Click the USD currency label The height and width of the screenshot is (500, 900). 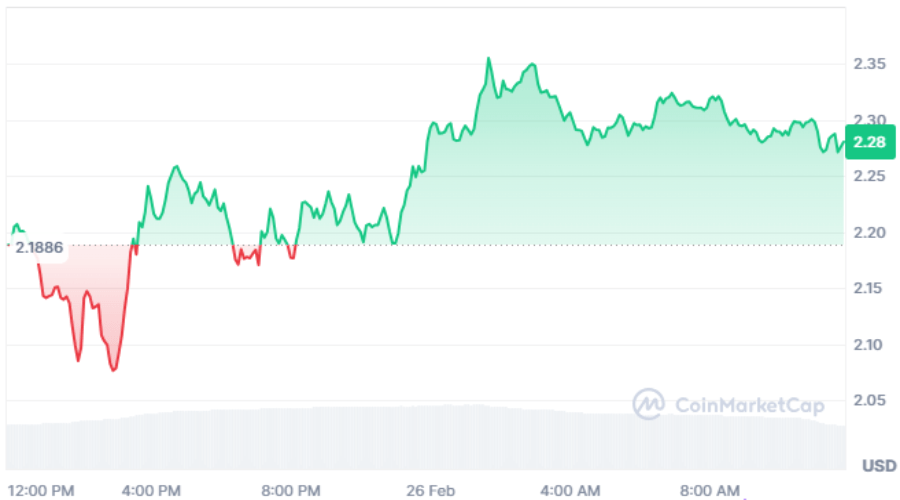[x=879, y=466]
